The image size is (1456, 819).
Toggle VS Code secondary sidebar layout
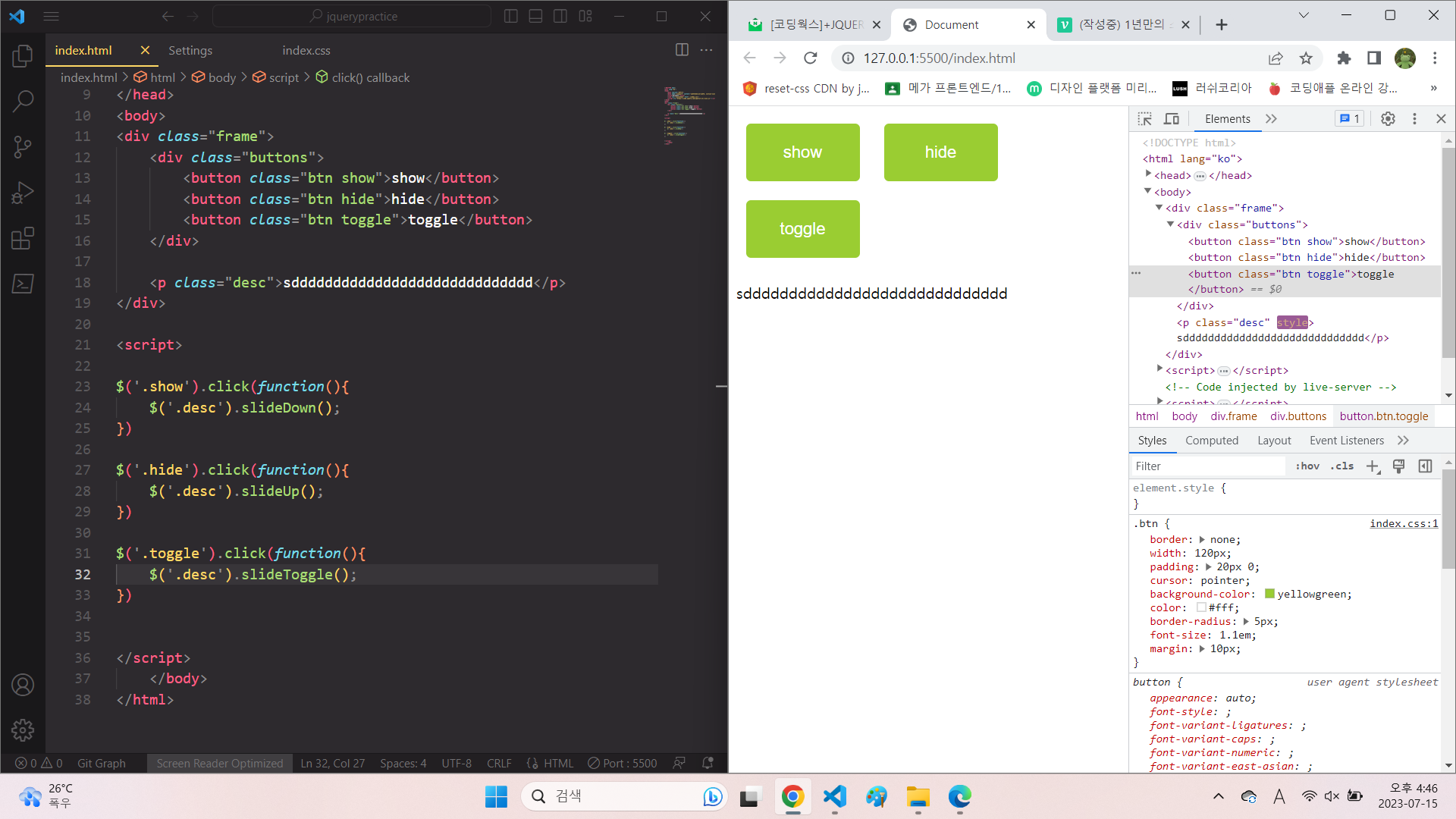pyautogui.click(x=560, y=16)
